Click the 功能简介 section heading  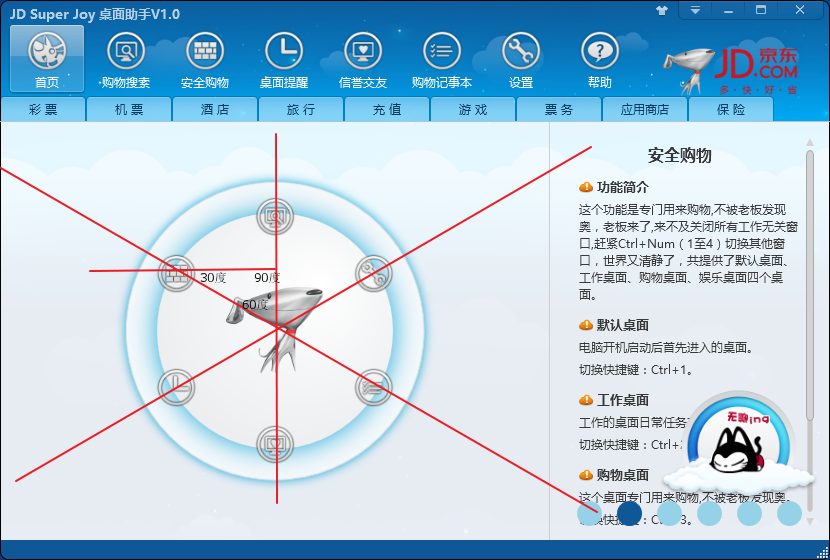(x=622, y=187)
